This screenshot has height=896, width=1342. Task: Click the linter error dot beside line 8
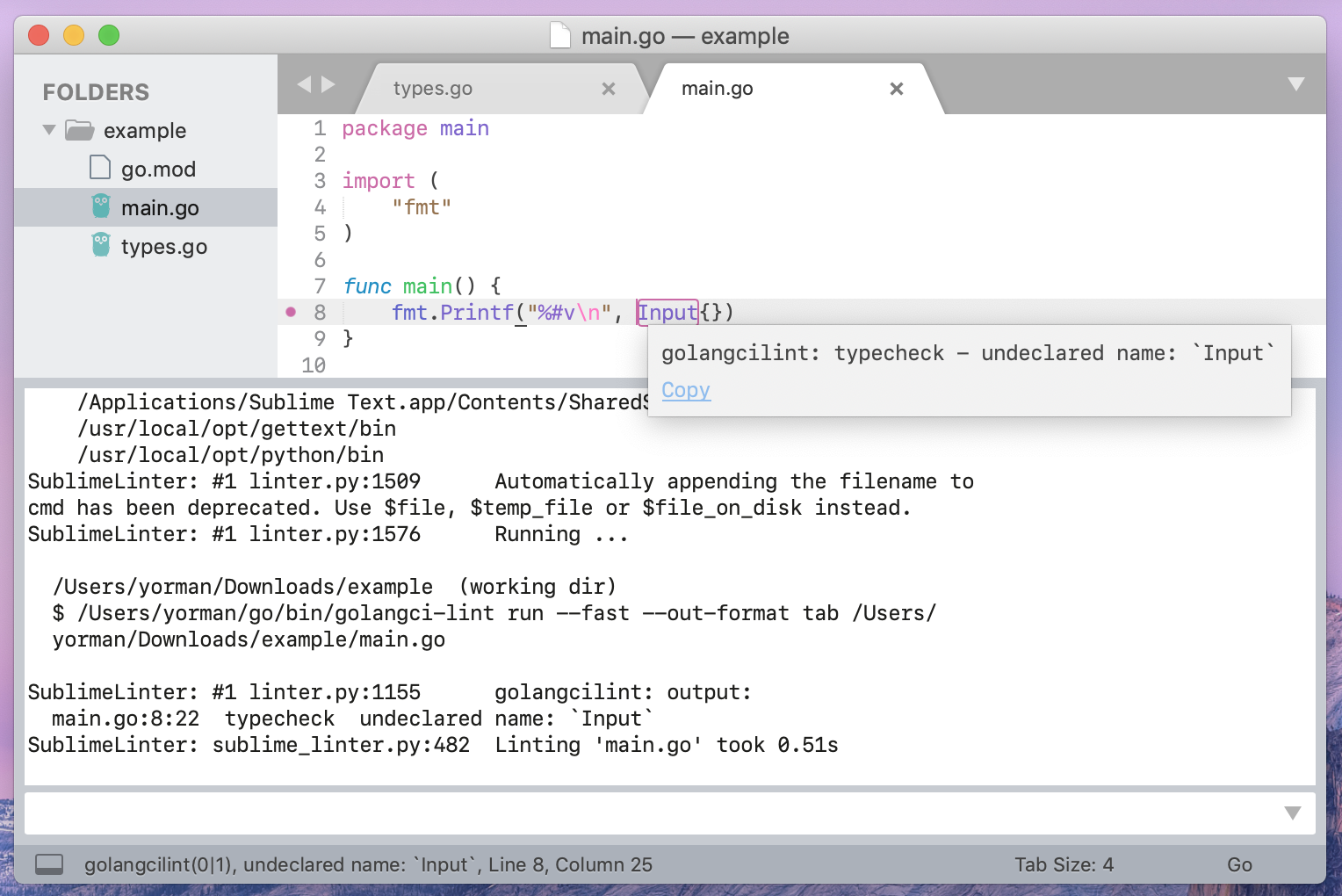tap(291, 312)
